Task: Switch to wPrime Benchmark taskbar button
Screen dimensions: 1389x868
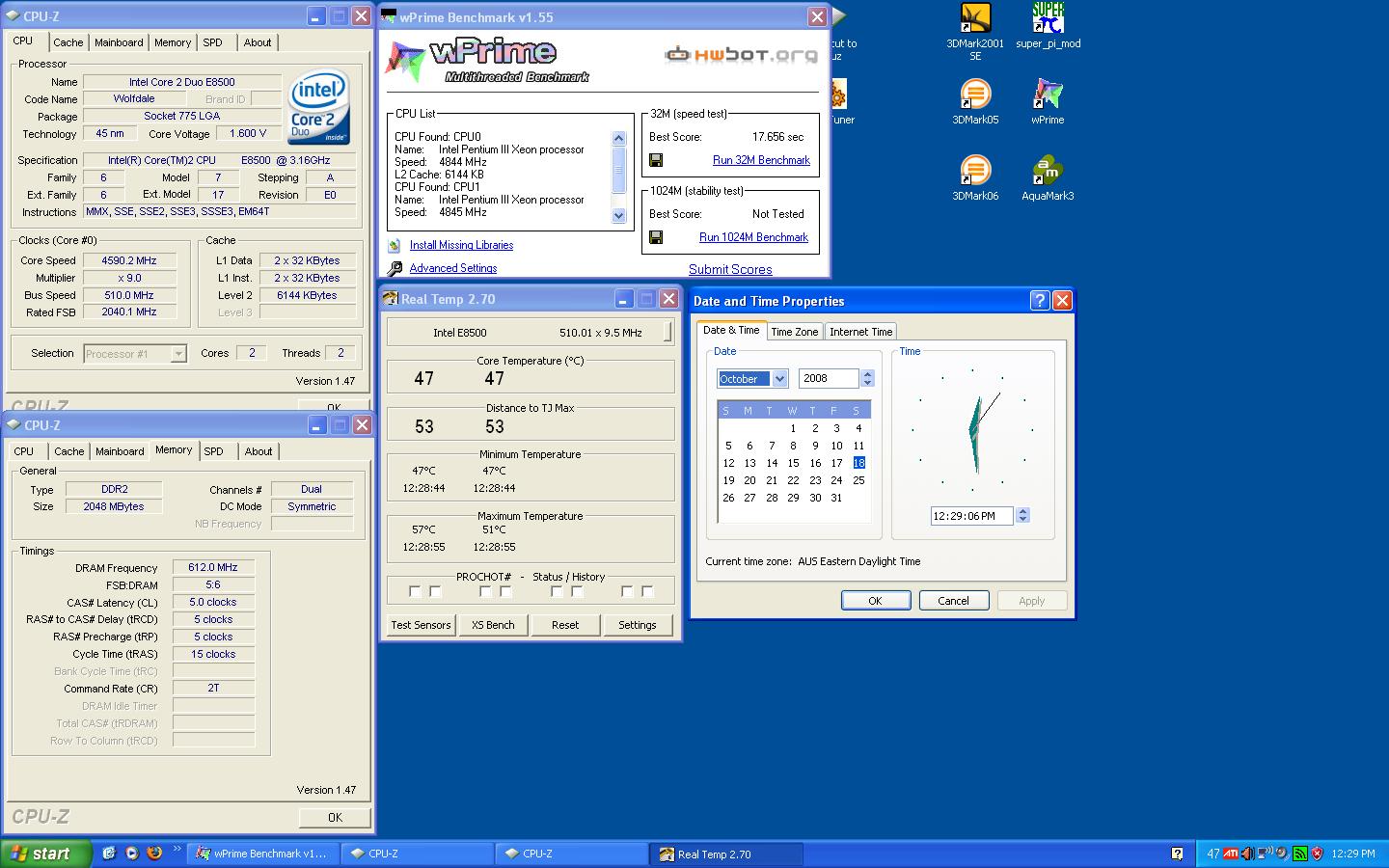Action: point(261,854)
